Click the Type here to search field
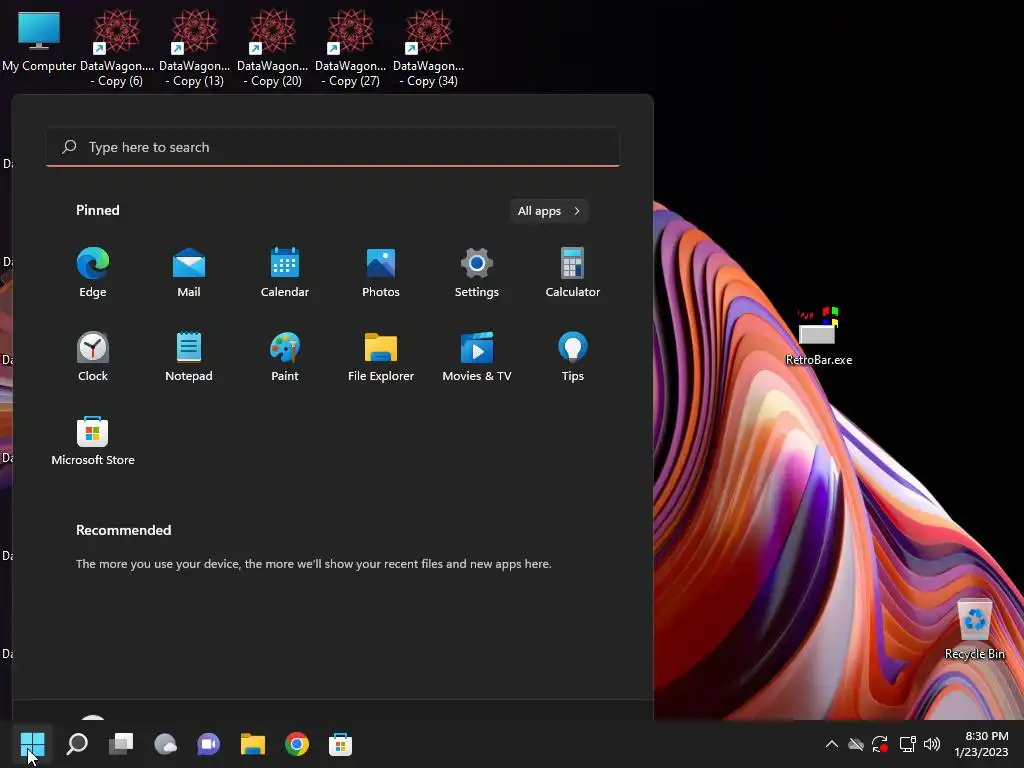Viewport: 1024px width, 768px height. point(333,147)
